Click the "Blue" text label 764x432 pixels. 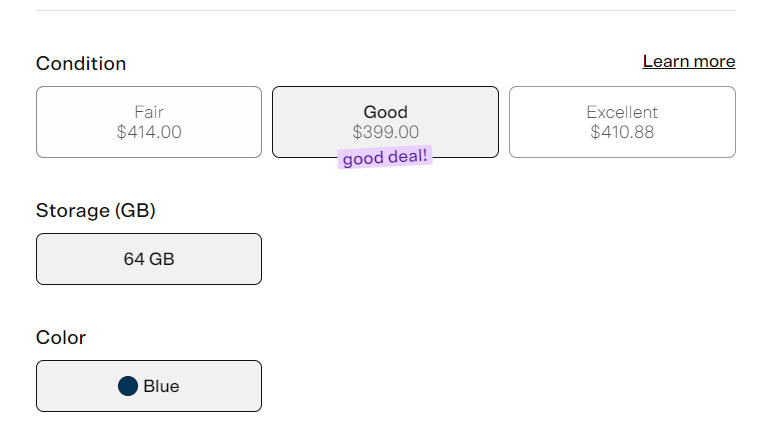[161, 386]
